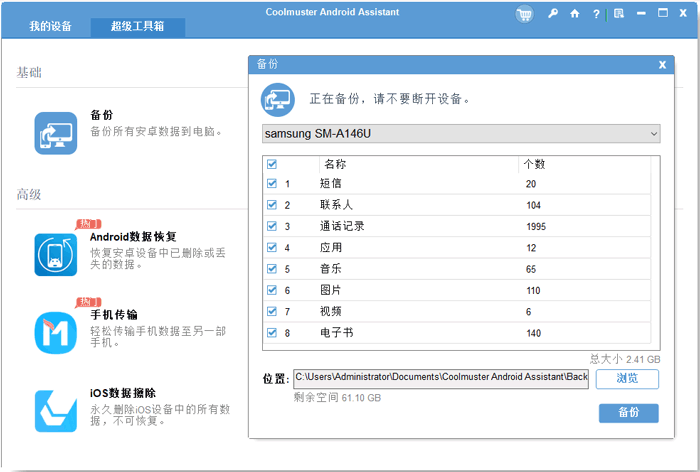The height and width of the screenshot is (472, 700).
Task: Go to the home icon in title bar
Action: click(575, 14)
